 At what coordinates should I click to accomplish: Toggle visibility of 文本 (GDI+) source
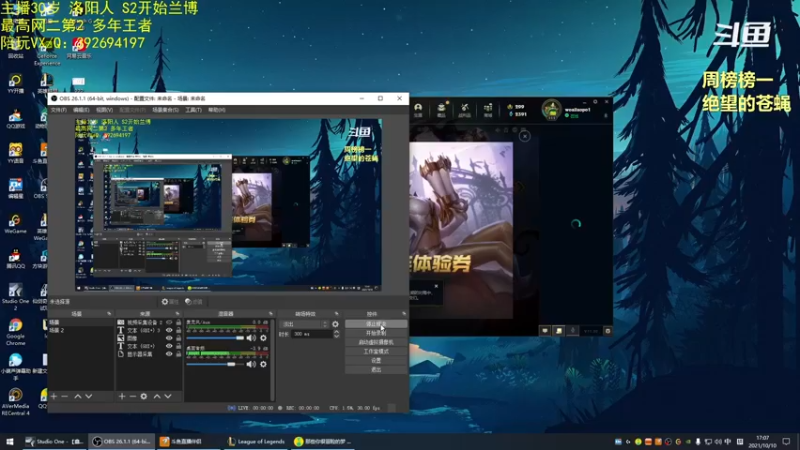169,346
